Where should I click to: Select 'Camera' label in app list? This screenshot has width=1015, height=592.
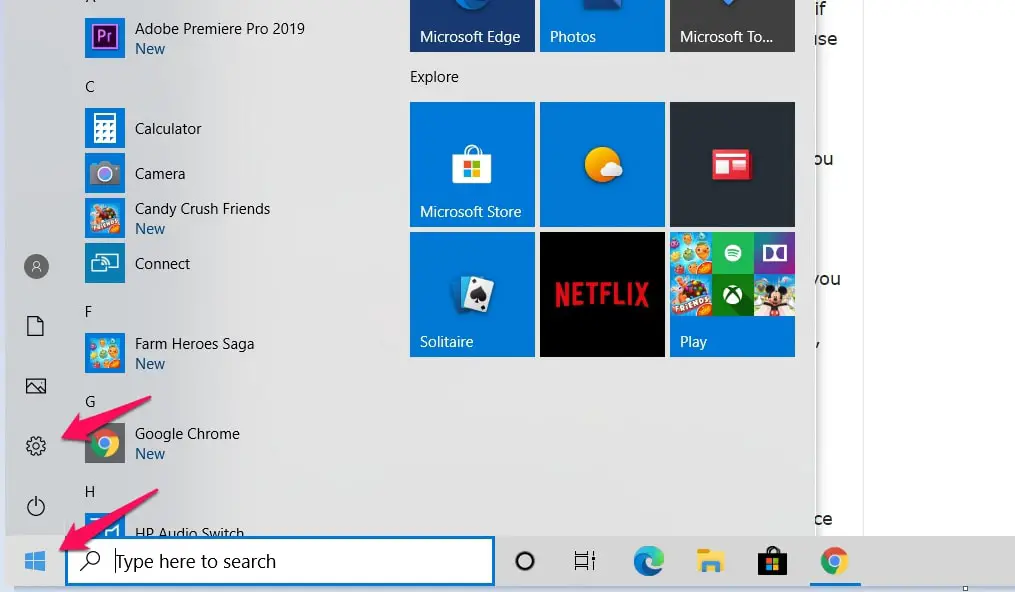pos(160,174)
